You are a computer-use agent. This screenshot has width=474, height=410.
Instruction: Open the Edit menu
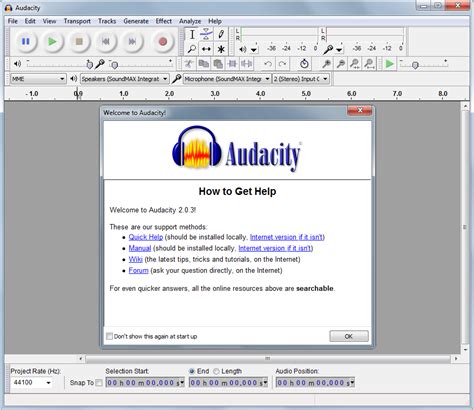30,21
